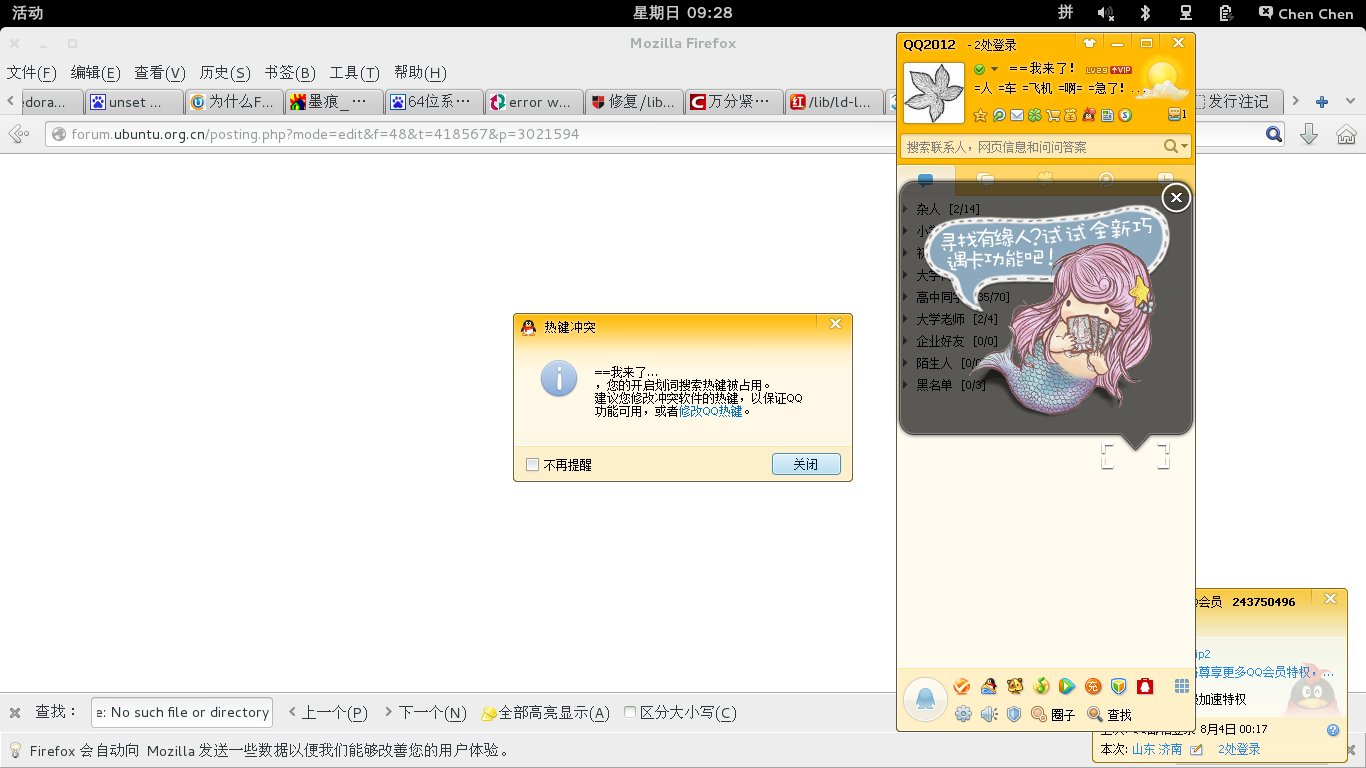
Task: Open QQ sound speaker settings icon
Action: coord(989,714)
